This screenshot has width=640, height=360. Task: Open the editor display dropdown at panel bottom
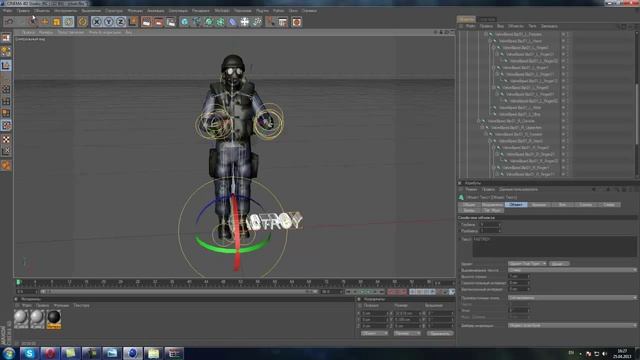pyautogui.click(x=572, y=325)
